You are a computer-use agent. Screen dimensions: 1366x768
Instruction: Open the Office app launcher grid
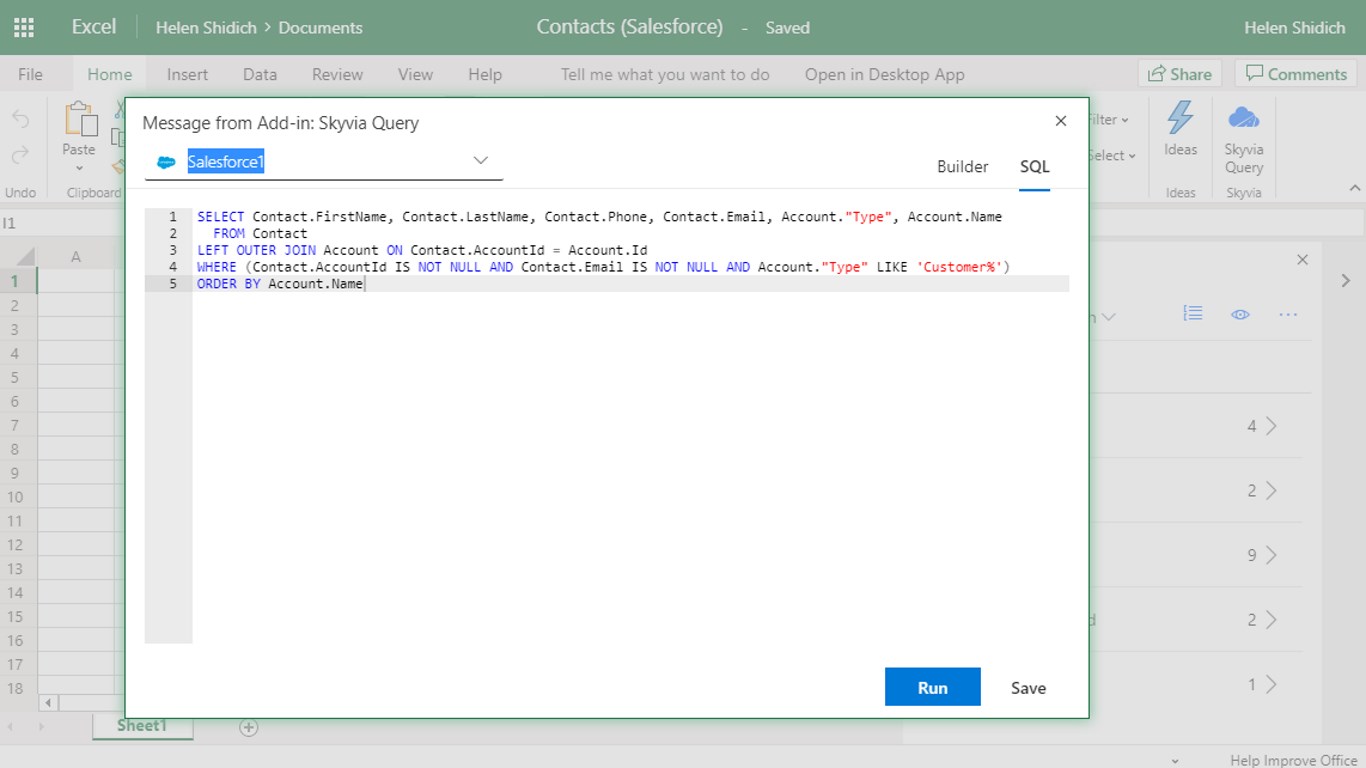tap(24, 27)
